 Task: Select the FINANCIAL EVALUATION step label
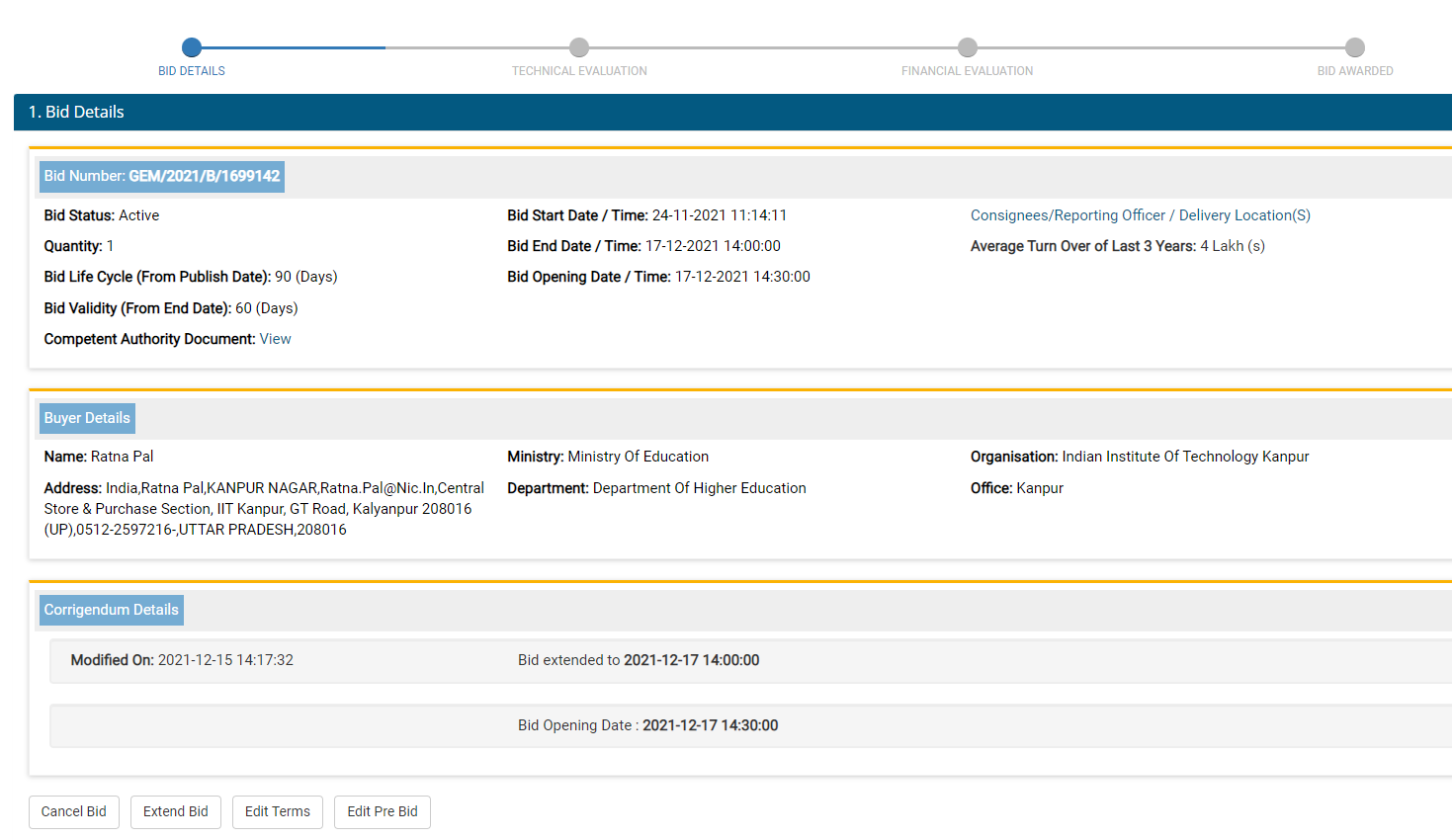pyautogui.click(x=967, y=71)
